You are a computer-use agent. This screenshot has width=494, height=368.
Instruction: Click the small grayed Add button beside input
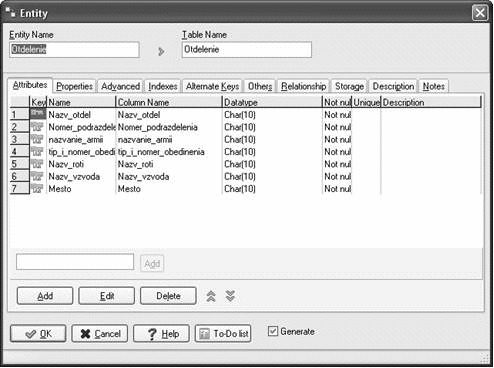click(152, 263)
